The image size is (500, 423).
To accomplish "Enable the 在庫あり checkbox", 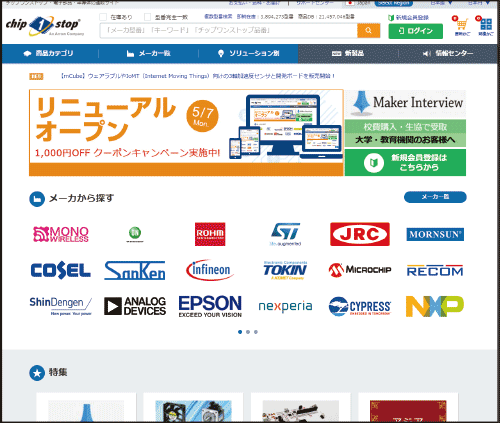I will (x=103, y=17).
